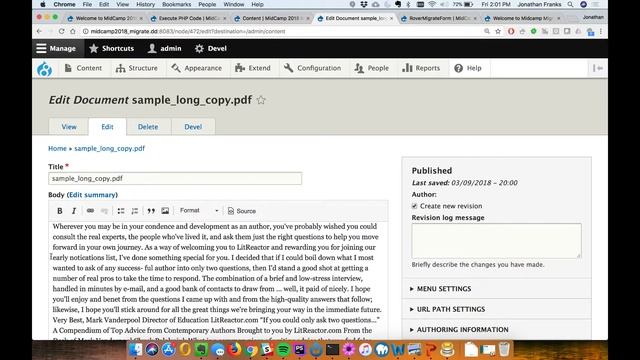Bookmark this page with the address bar star
The width and height of the screenshot is (640, 360).
498,31
